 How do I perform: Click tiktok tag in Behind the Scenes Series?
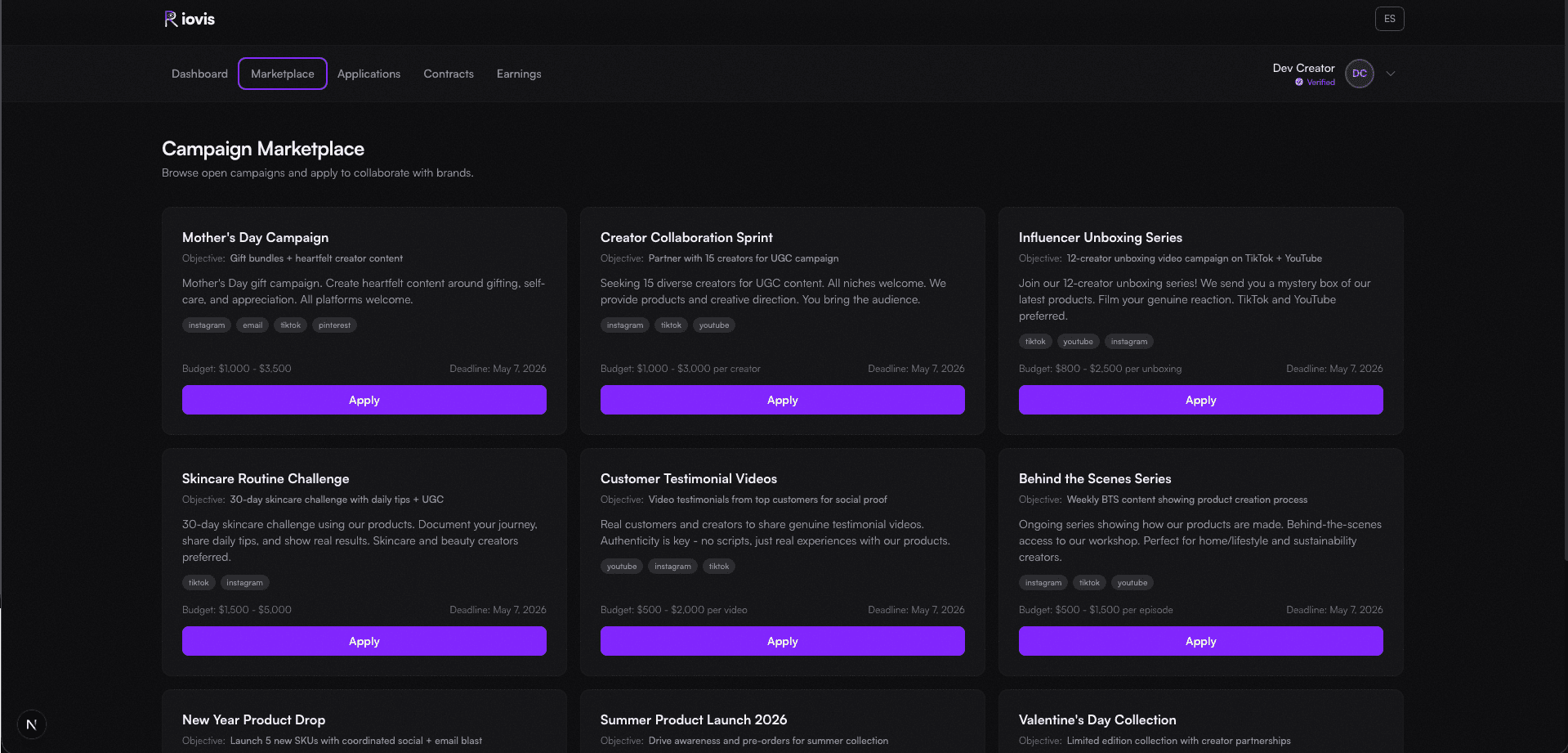click(x=1089, y=583)
